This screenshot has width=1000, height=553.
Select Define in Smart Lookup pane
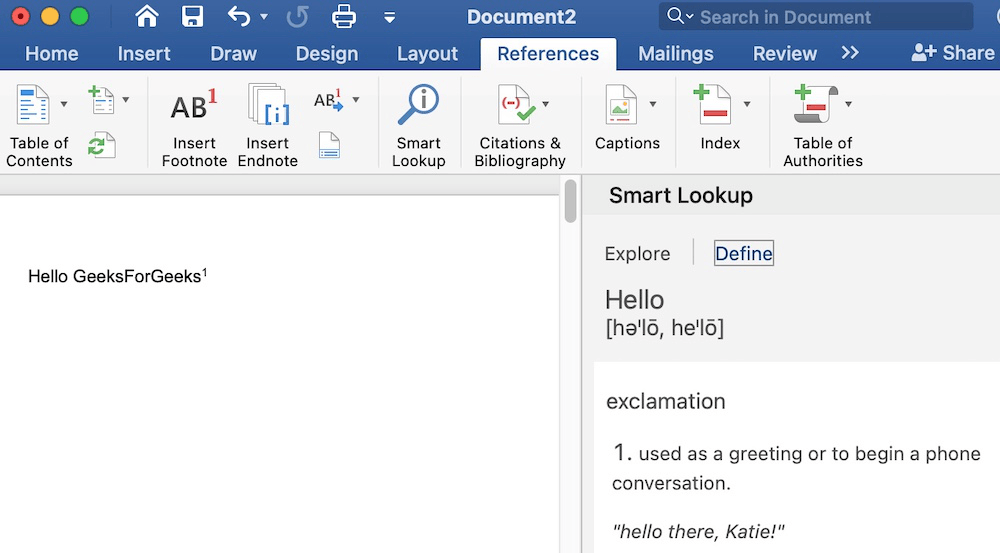[x=744, y=253]
